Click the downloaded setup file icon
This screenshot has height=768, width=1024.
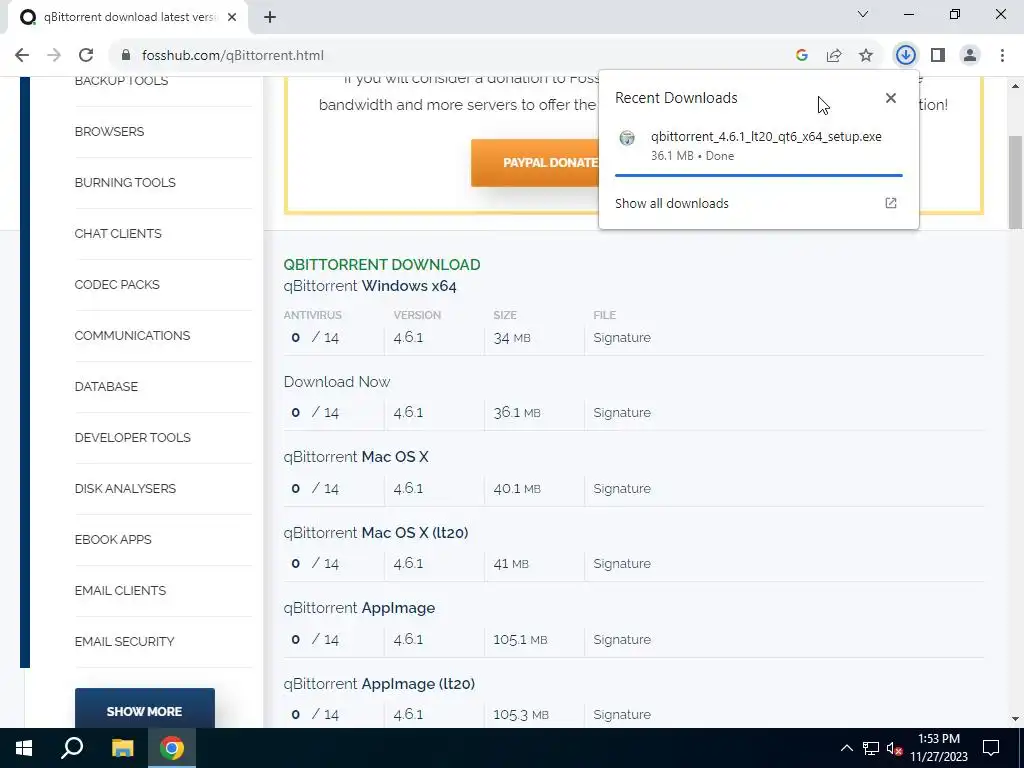627,138
